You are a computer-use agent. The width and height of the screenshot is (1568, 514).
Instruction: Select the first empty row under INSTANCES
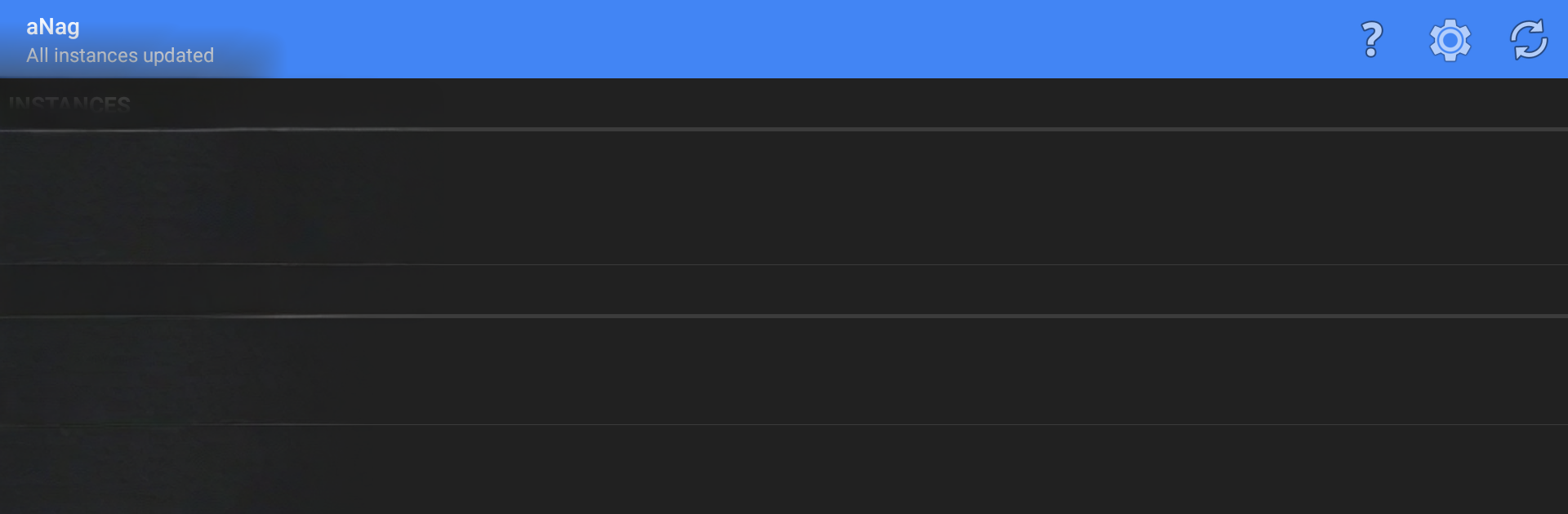pyautogui.click(x=784, y=197)
